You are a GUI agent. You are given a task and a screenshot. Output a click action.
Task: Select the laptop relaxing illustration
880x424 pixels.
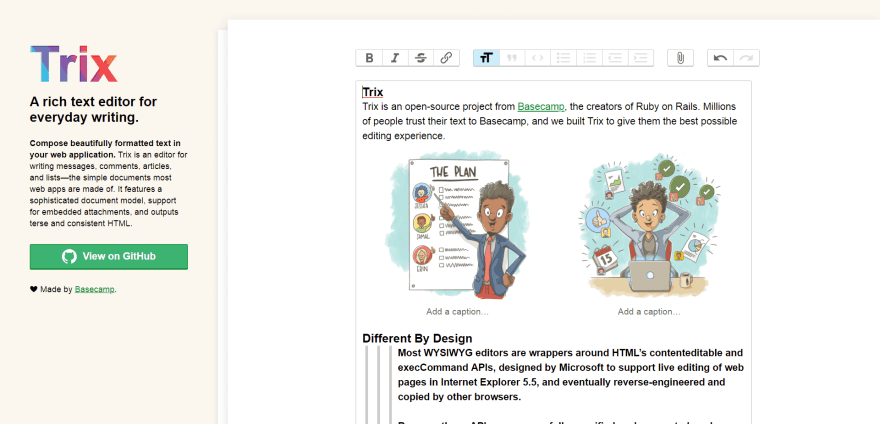649,225
